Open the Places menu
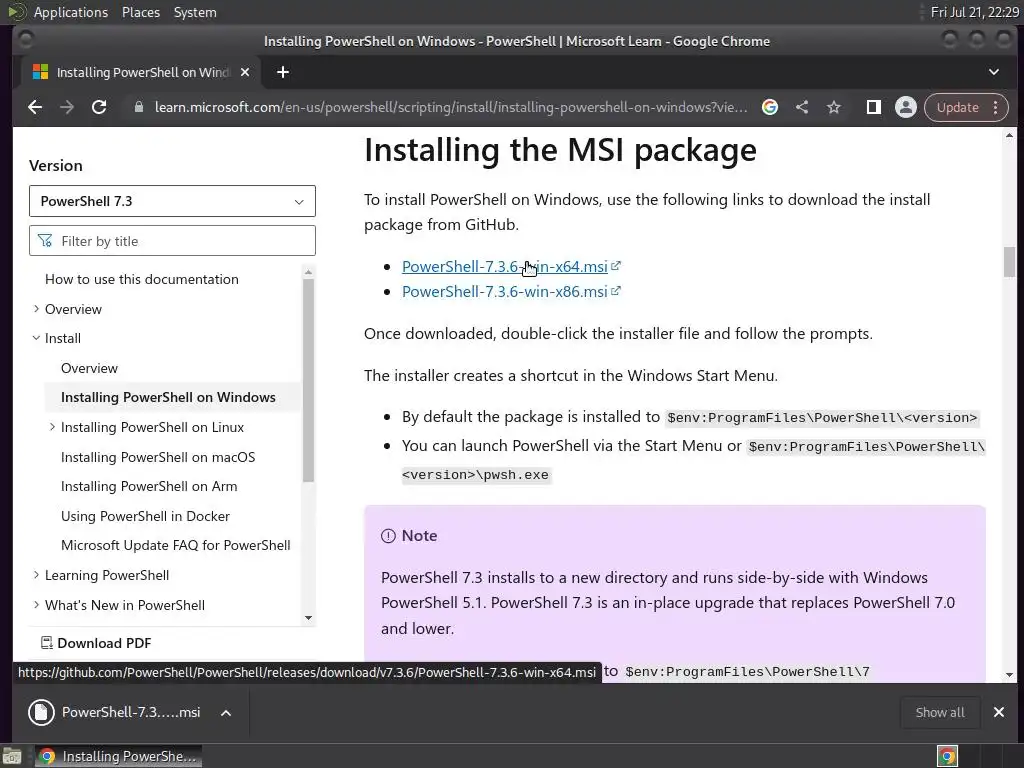This screenshot has width=1024, height=768. 140,12
